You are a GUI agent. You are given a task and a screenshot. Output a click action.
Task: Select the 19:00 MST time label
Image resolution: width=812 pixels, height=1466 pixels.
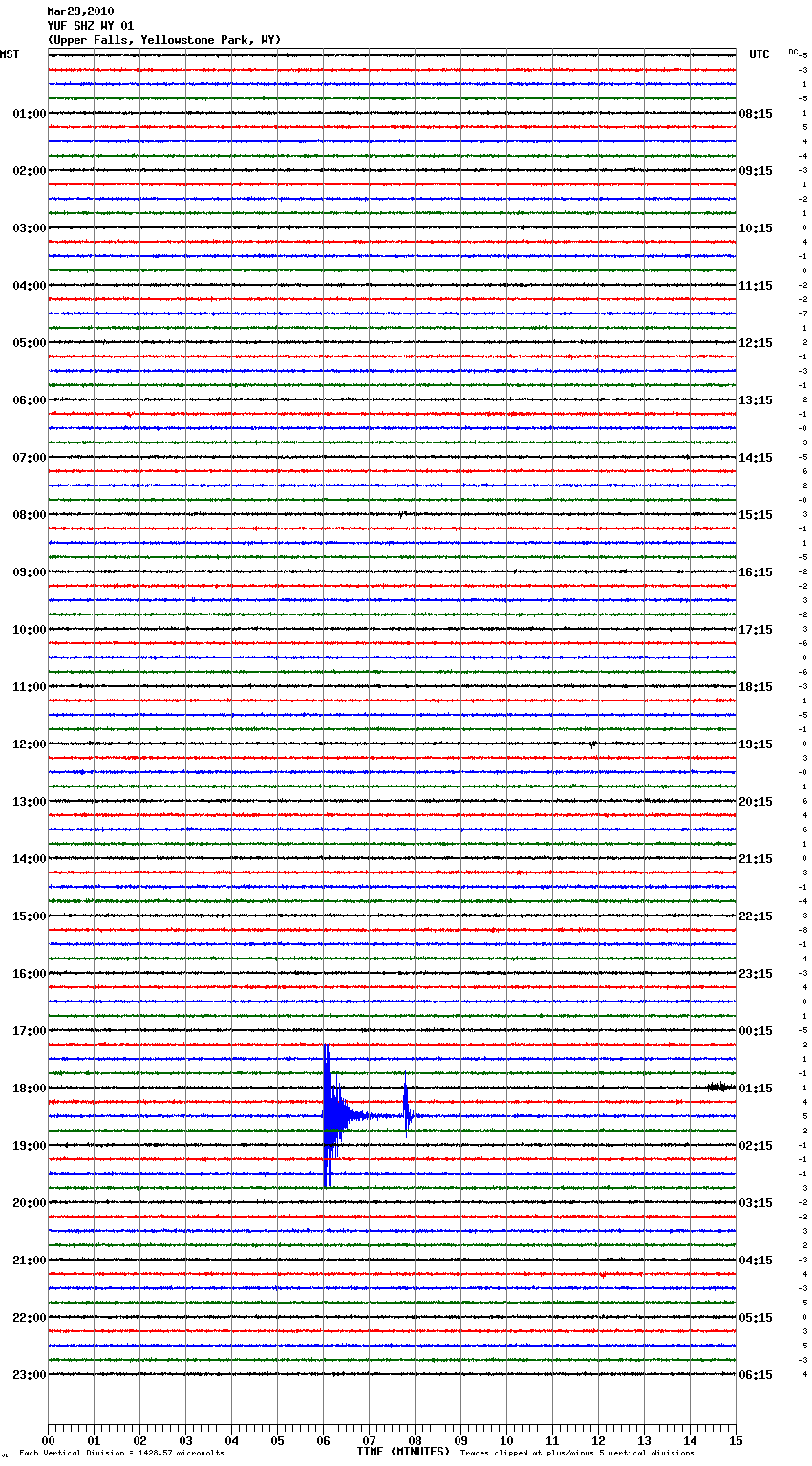(x=30, y=1146)
